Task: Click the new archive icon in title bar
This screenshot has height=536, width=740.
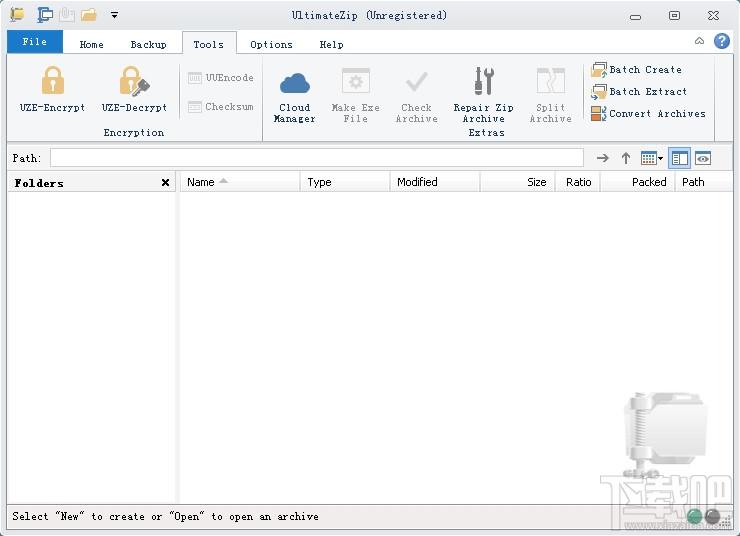Action: tap(44, 15)
